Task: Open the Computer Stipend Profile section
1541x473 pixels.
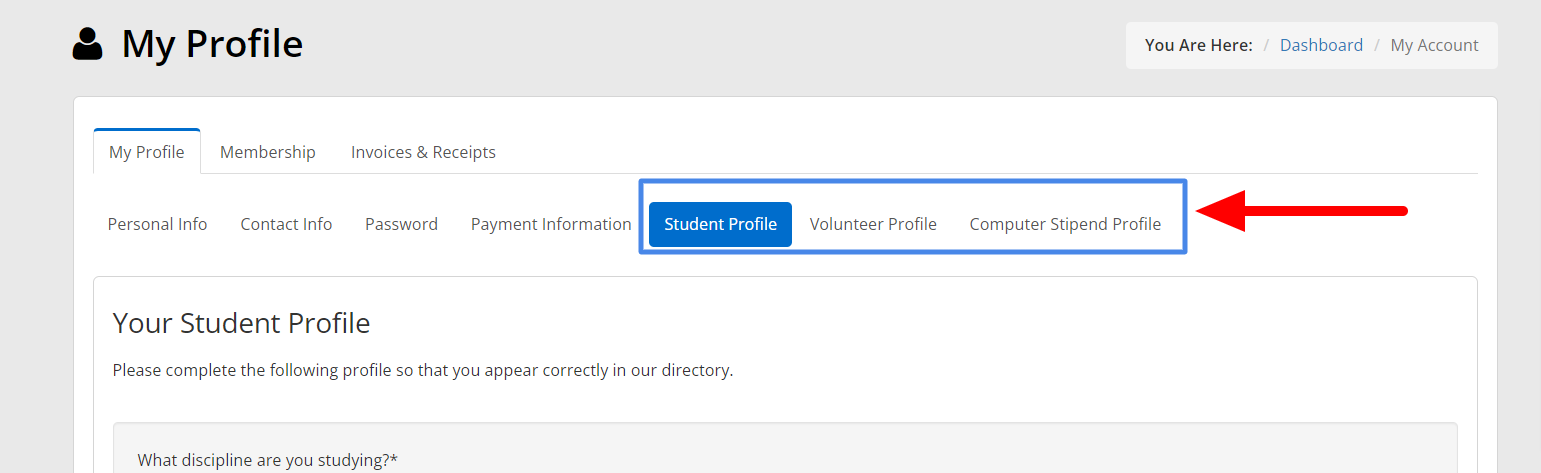Action: (1065, 224)
